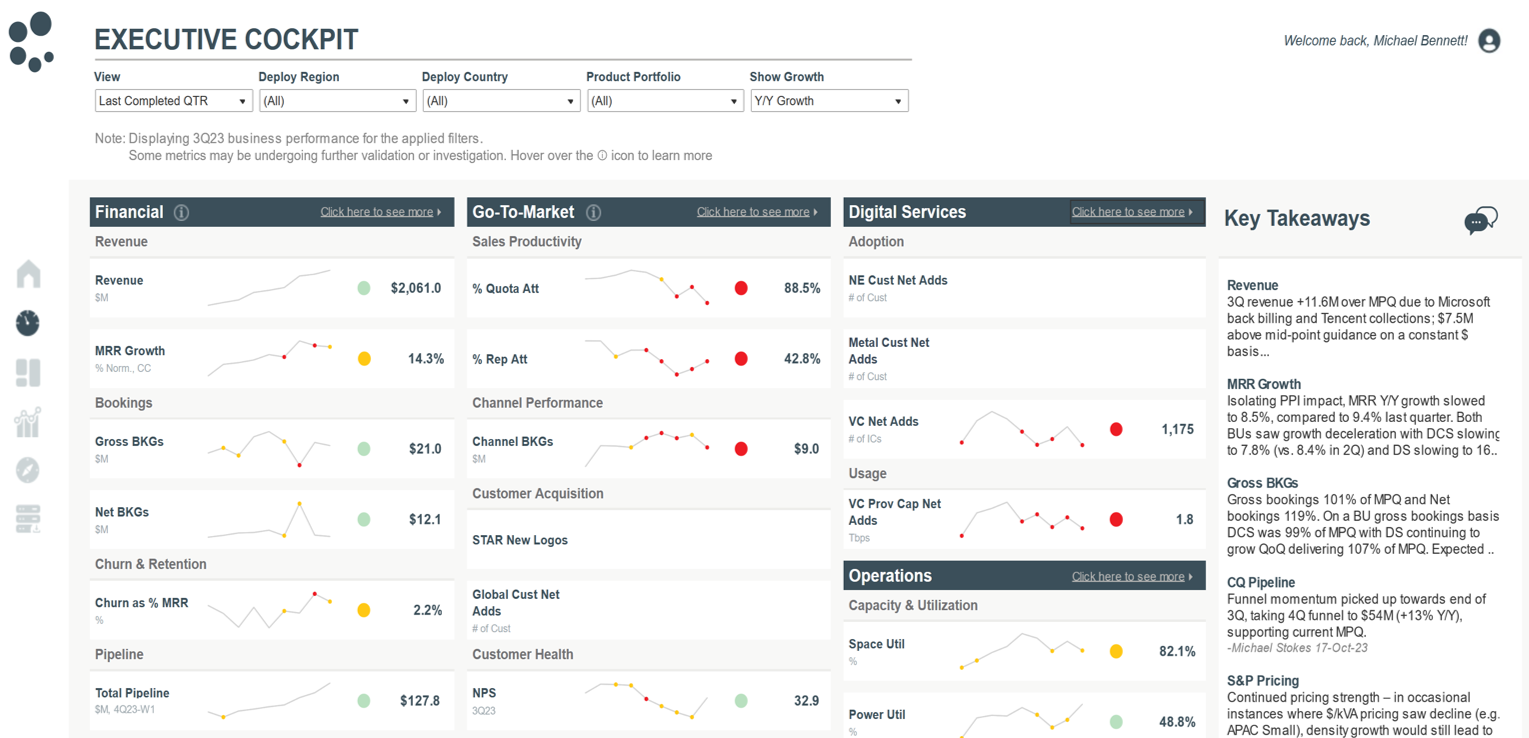Click the info icon next to Go-To-Market
The width and height of the screenshot is (1529, 738).
(x=594, y=212)
